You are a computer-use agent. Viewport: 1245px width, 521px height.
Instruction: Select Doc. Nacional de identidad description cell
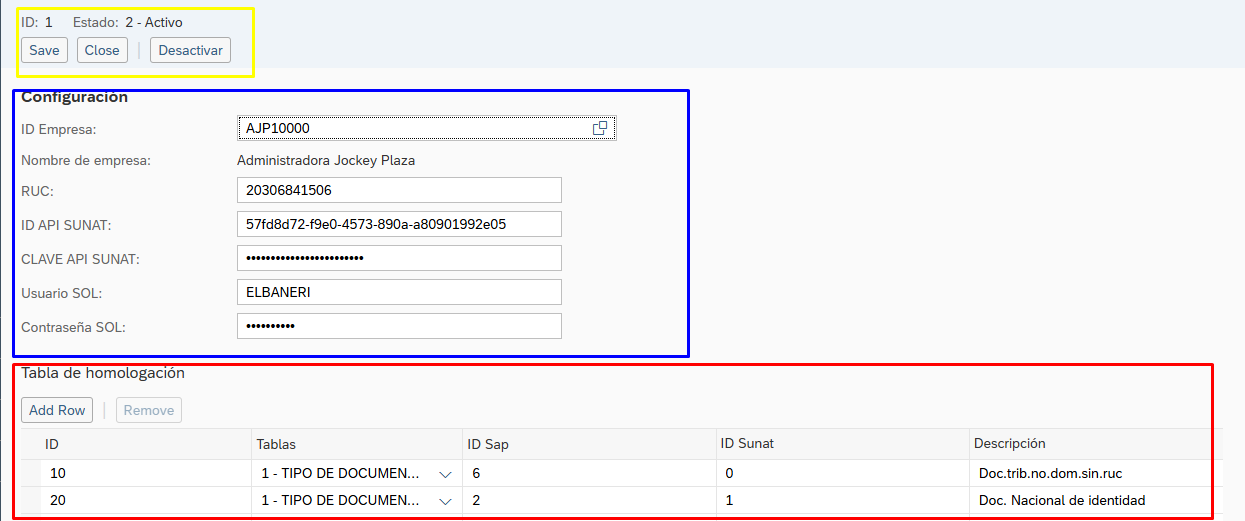tap(1062, 501)
